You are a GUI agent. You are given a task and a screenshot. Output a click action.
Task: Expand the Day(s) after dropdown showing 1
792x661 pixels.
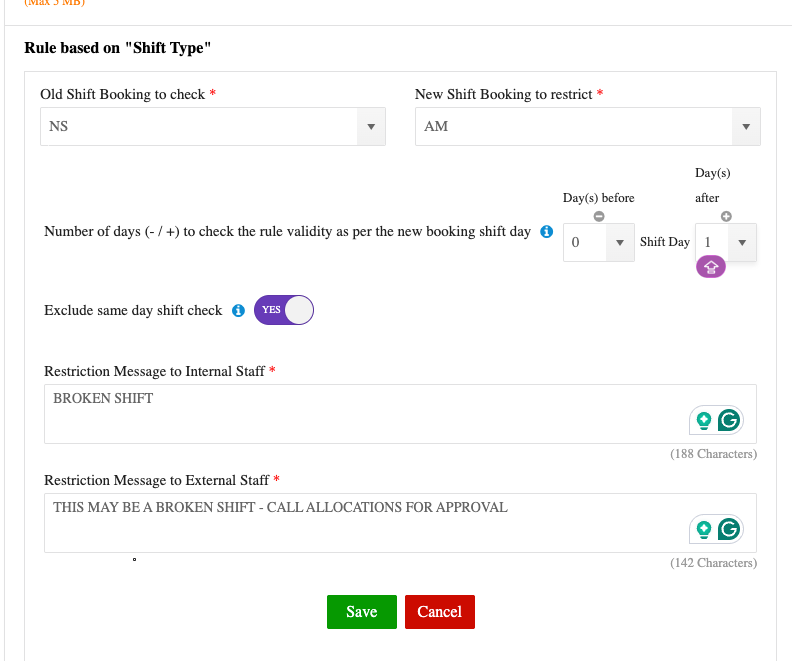725,243
